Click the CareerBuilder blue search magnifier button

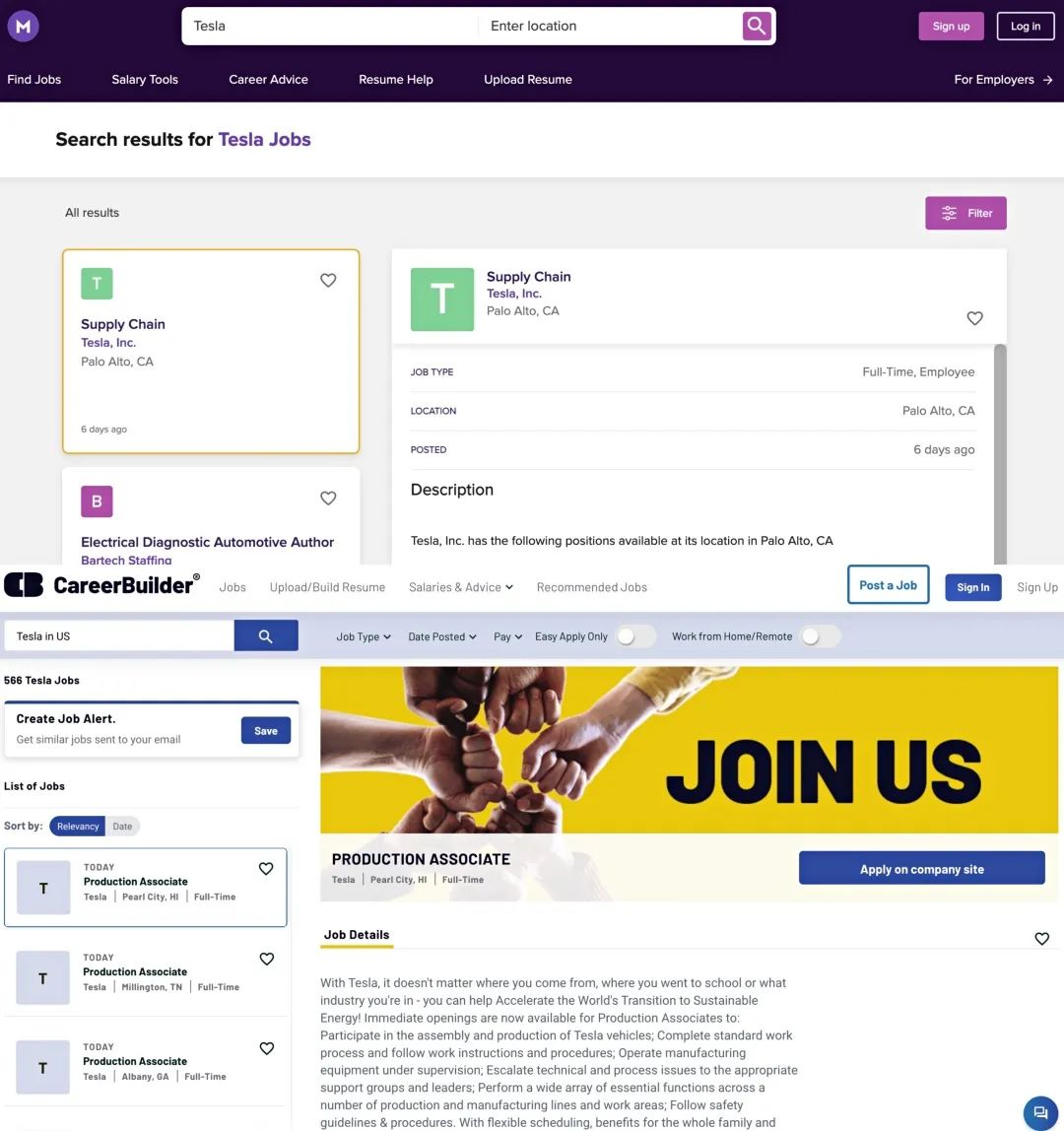click(265, 635)
